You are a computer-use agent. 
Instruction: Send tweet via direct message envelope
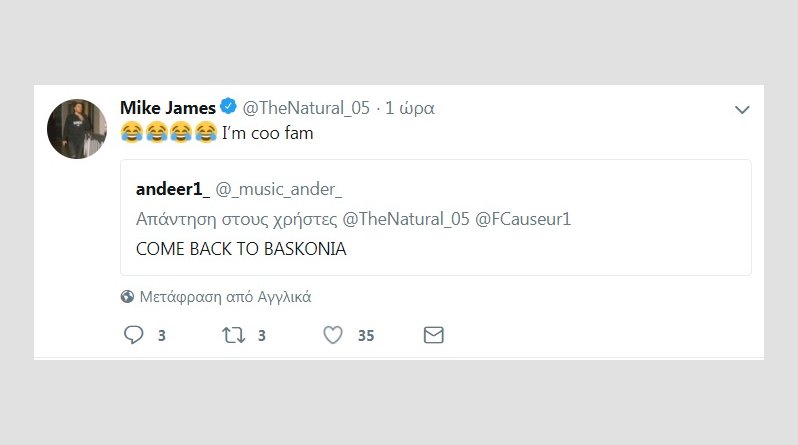click(433, 335)
